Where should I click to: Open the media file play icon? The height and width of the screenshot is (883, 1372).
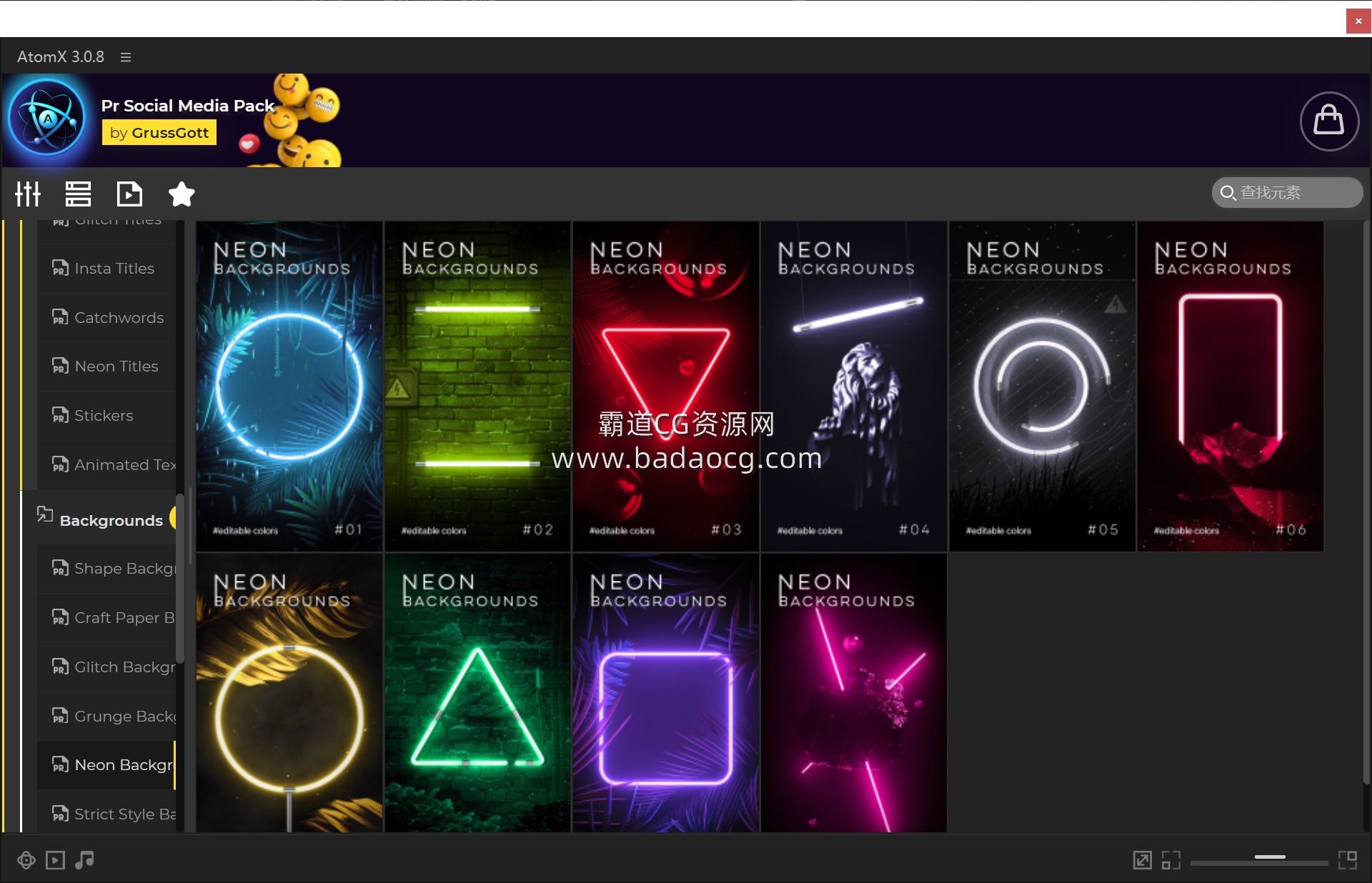(129, 194)
